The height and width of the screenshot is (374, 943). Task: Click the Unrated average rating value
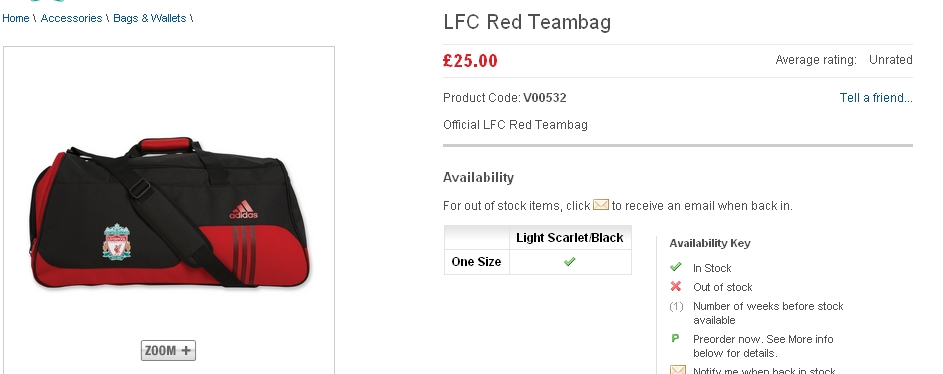point(891,60)
